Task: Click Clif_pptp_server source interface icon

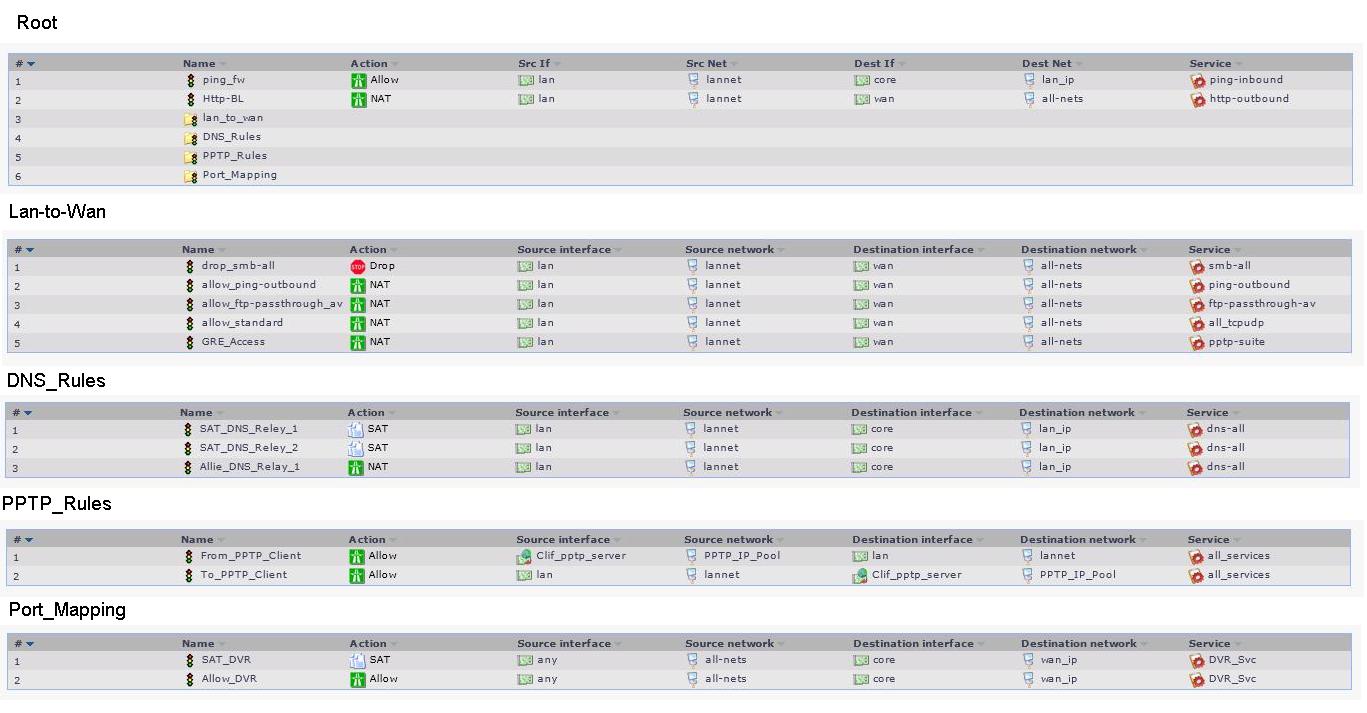Action: [525, 556]
